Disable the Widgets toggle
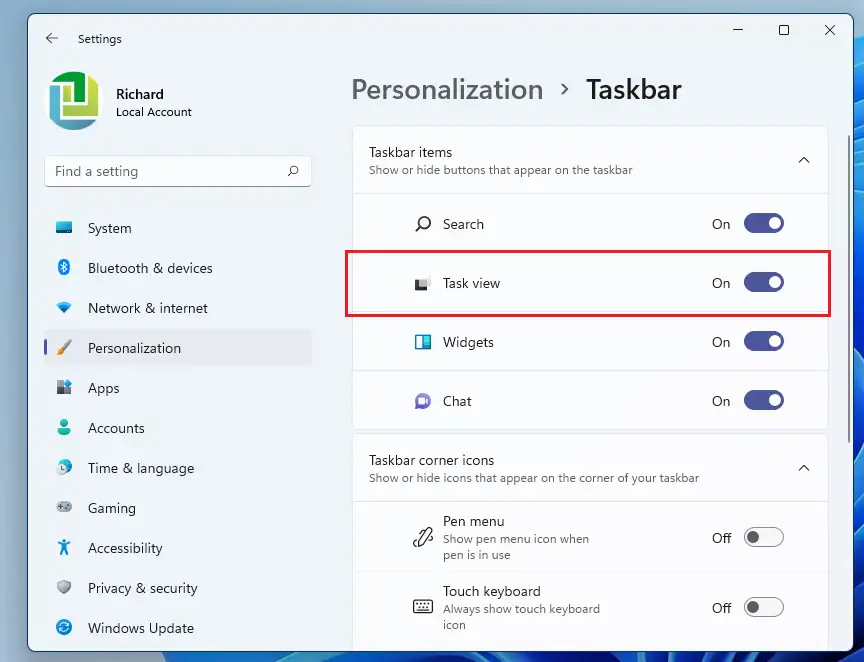The image size is (864, 662). click(764, 341)
